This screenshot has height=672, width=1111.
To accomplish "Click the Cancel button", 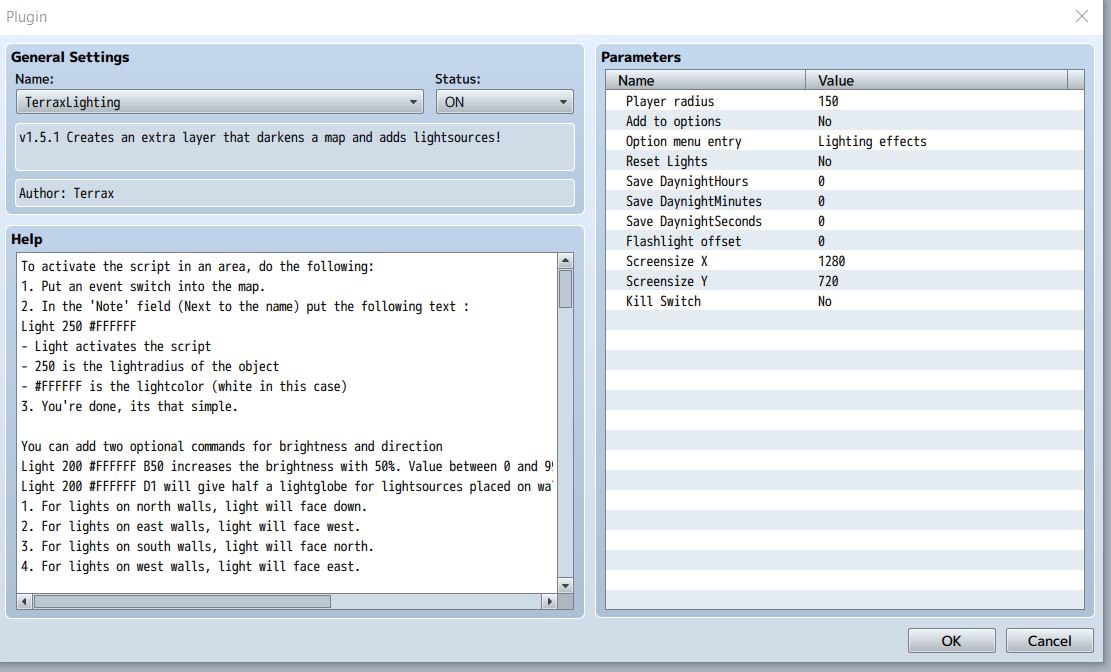I will click(1049, 641).
